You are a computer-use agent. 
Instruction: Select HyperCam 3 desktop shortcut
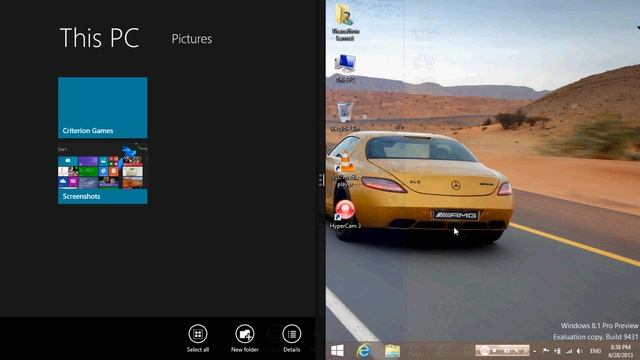point(345,215)
